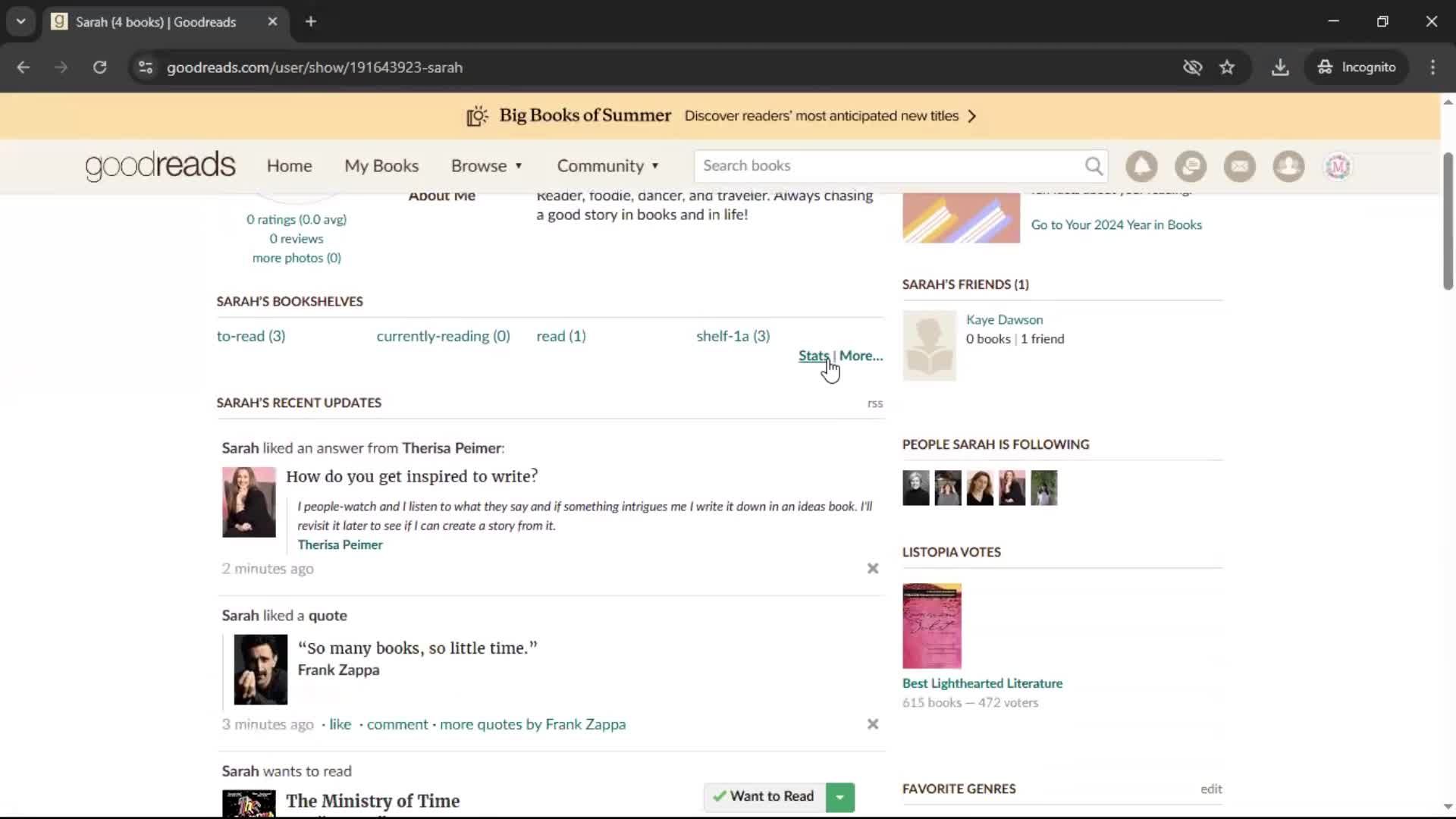Click the Goodreads logo

(160, 166)
